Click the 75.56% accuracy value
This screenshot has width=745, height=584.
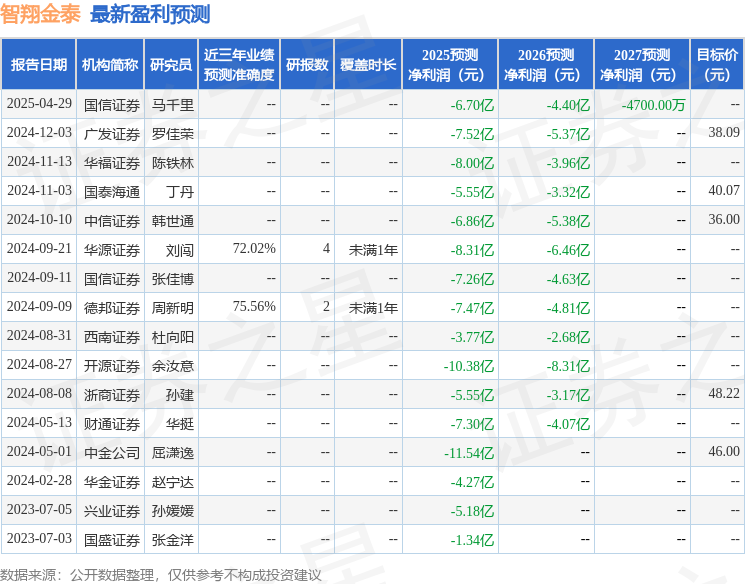tap(254, 306)
